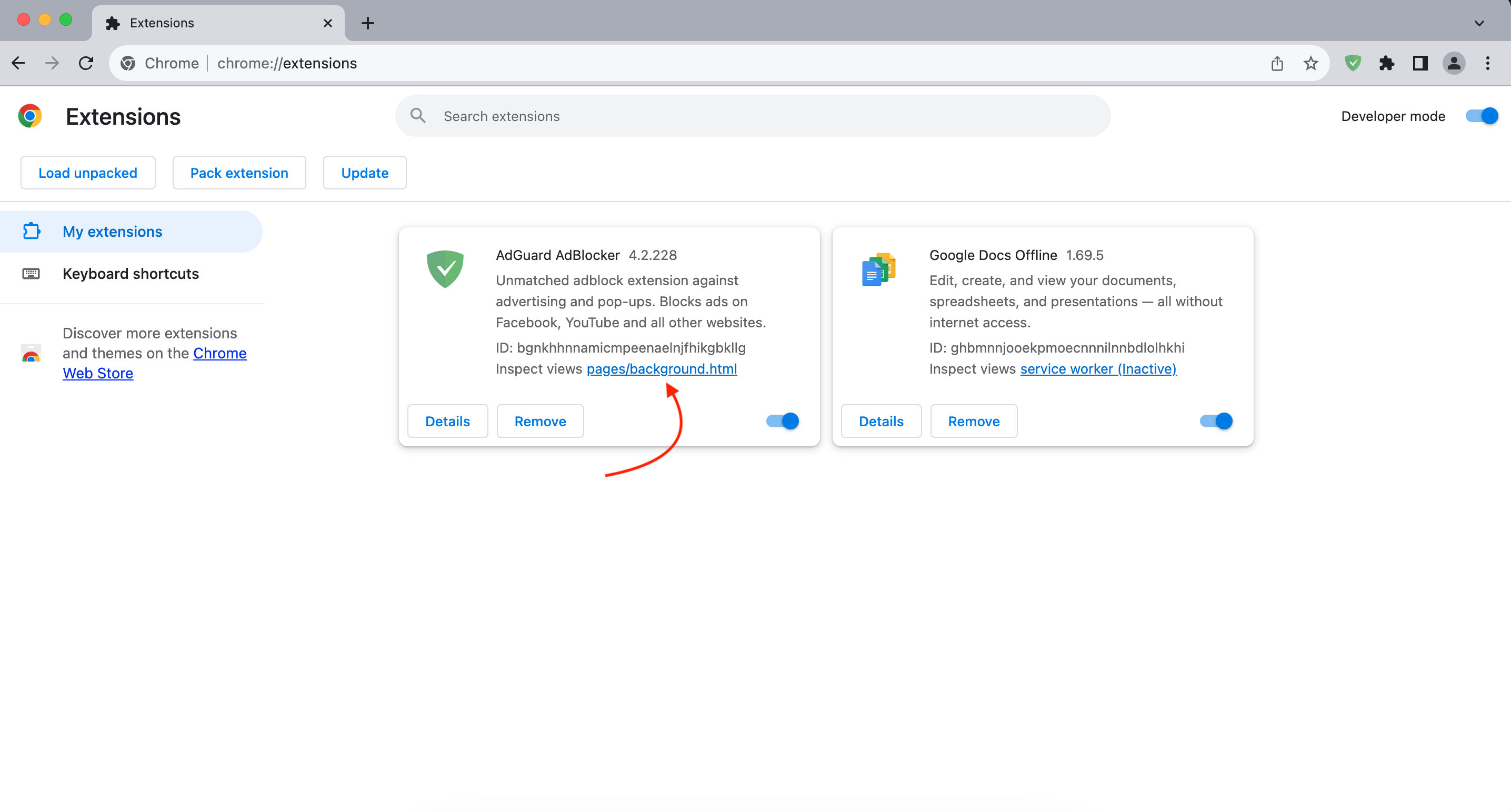Disable AdGuard AdBlocker extension toggle
This screenshot has width=1511, height=812.
[x=782, y=421]
